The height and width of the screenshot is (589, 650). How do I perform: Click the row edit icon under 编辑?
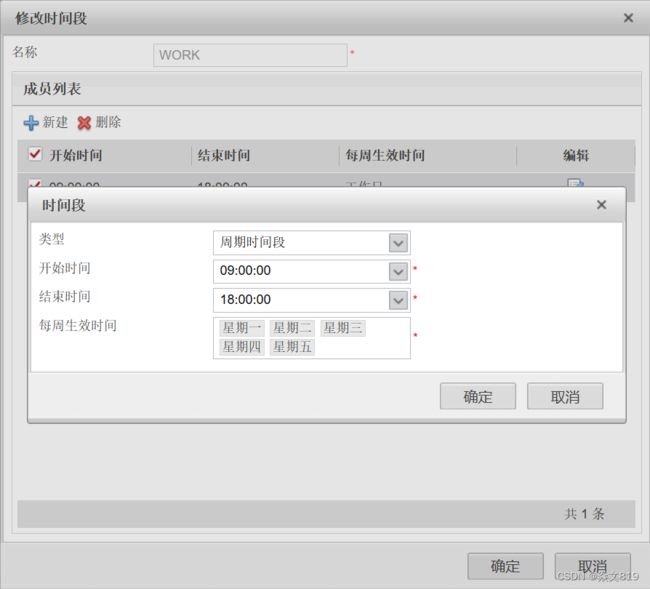pos(576,183)
